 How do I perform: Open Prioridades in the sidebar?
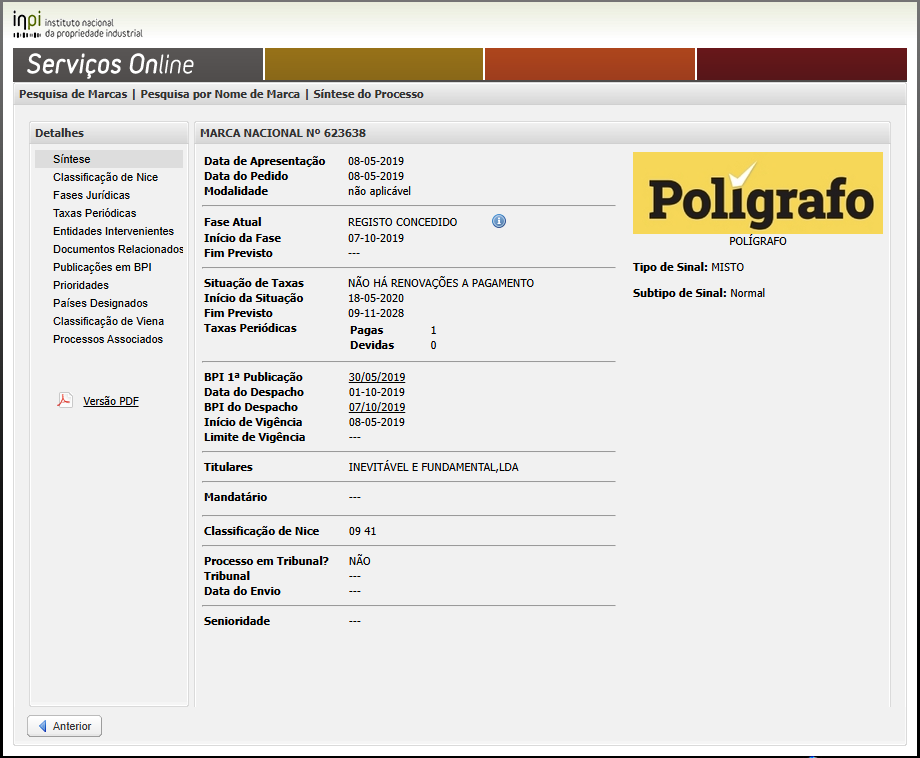click(81, 285)
